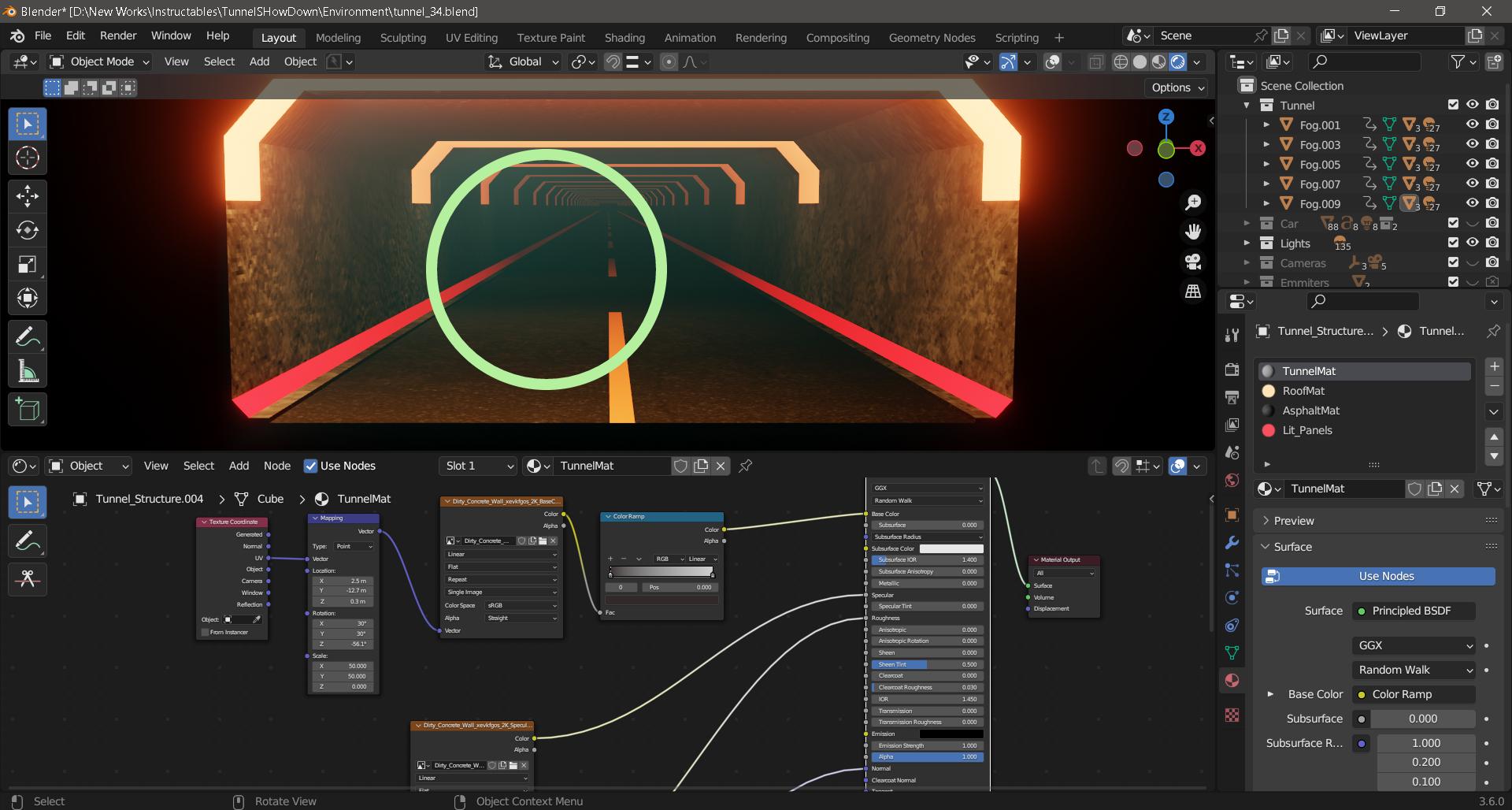Open the File menu
The height and width of the screenshot is (810, 1512).
[43, 35]
